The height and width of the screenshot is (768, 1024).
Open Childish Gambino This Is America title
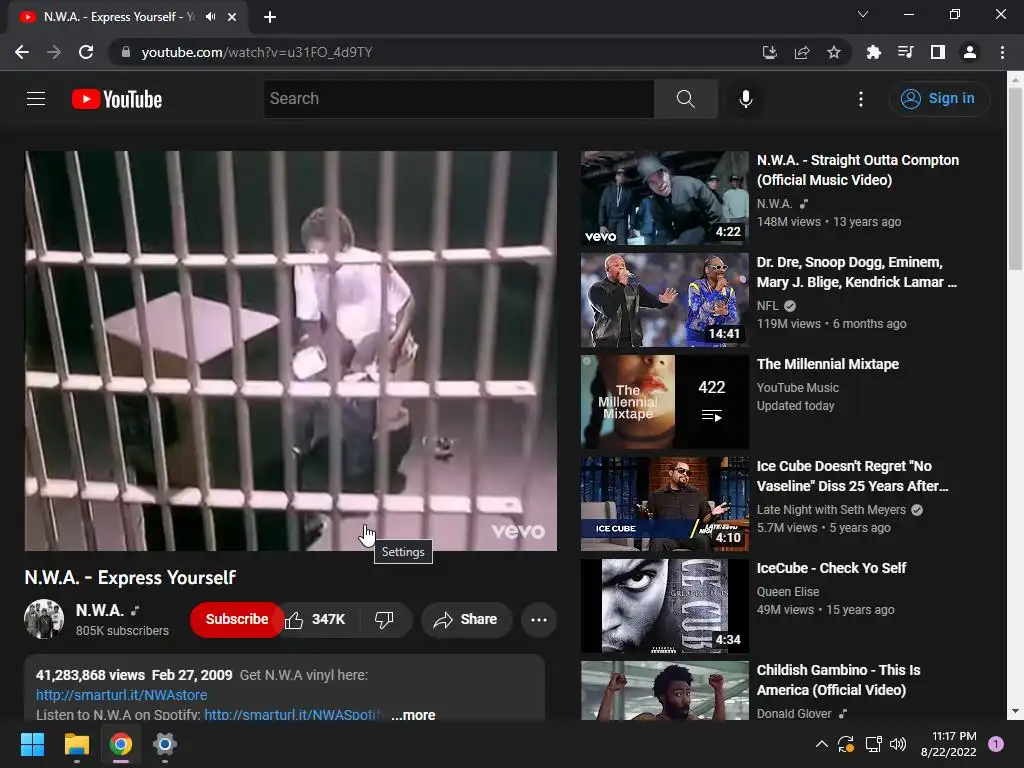[839, 680]
